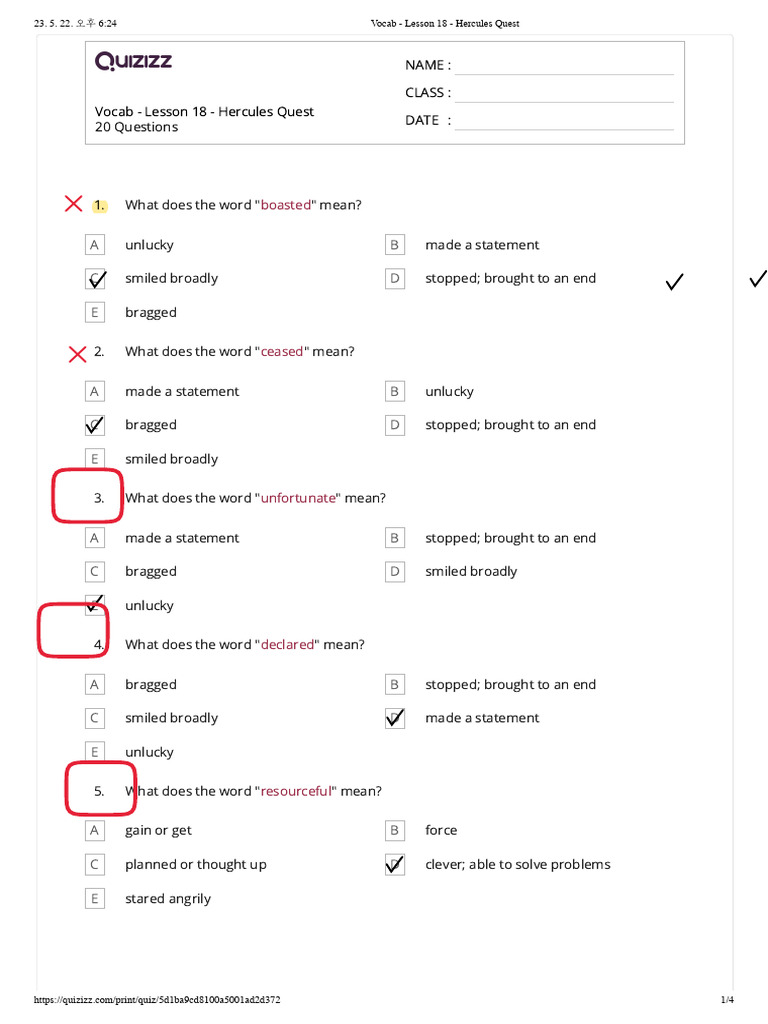Image resolution: width=768 pixels, height=1024 pixels.
Task: Click the red X beside question 1
Action: tap(74, 204)
